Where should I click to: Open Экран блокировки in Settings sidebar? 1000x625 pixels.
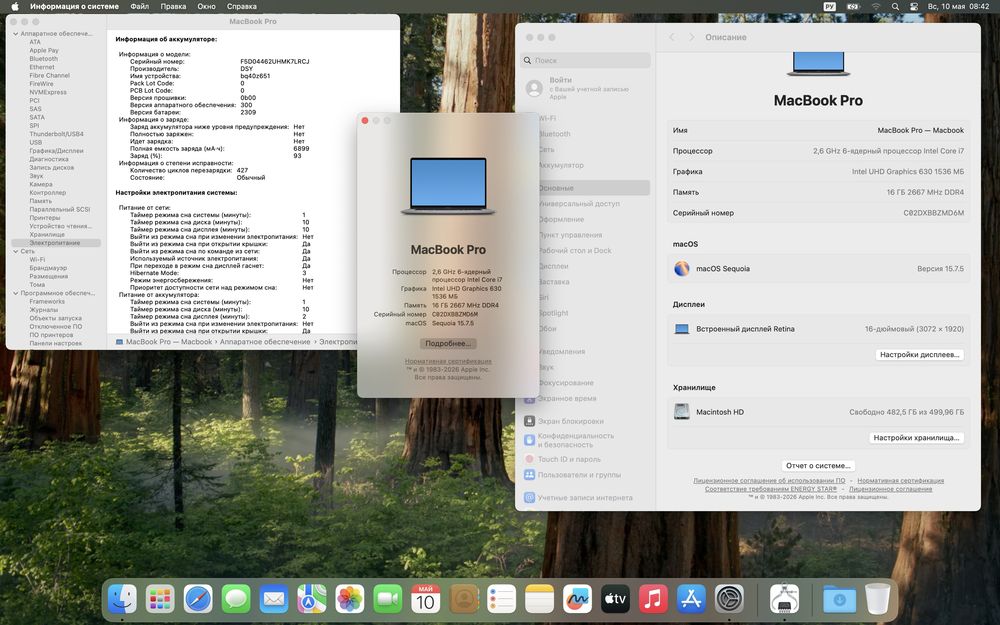[564, 421]
